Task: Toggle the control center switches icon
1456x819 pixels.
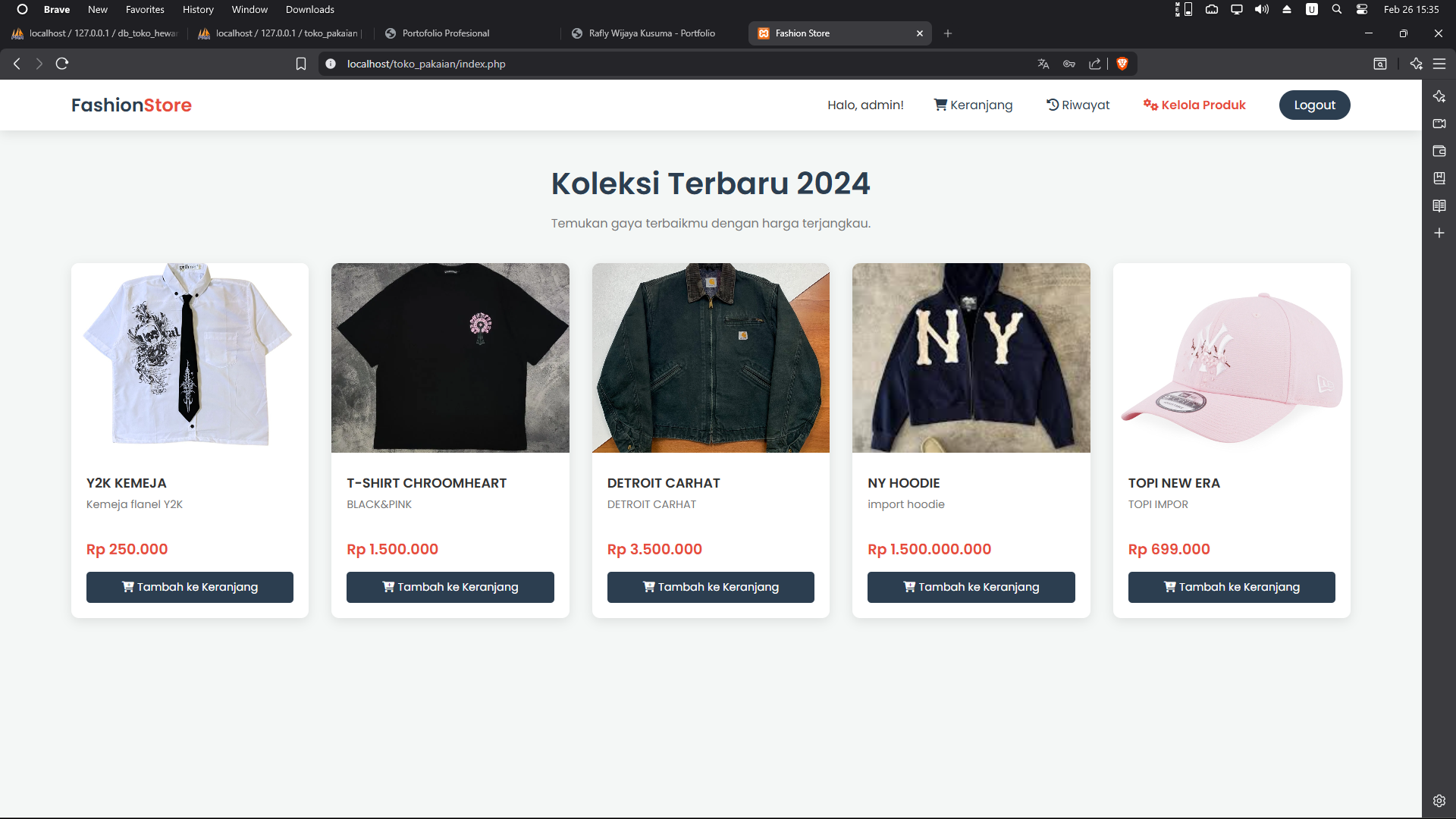Action: [x=1362, y=9]
